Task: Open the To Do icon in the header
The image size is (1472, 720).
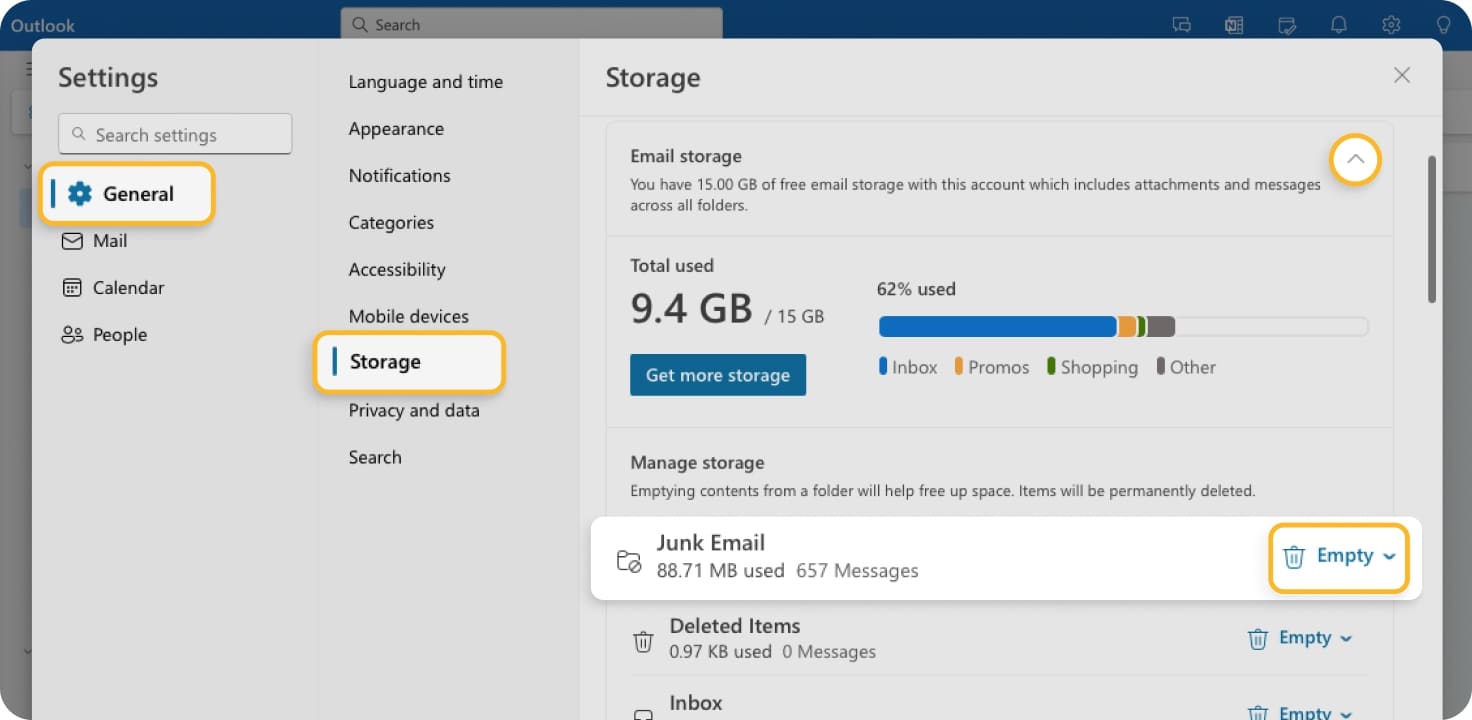Action: point(1287,25)
